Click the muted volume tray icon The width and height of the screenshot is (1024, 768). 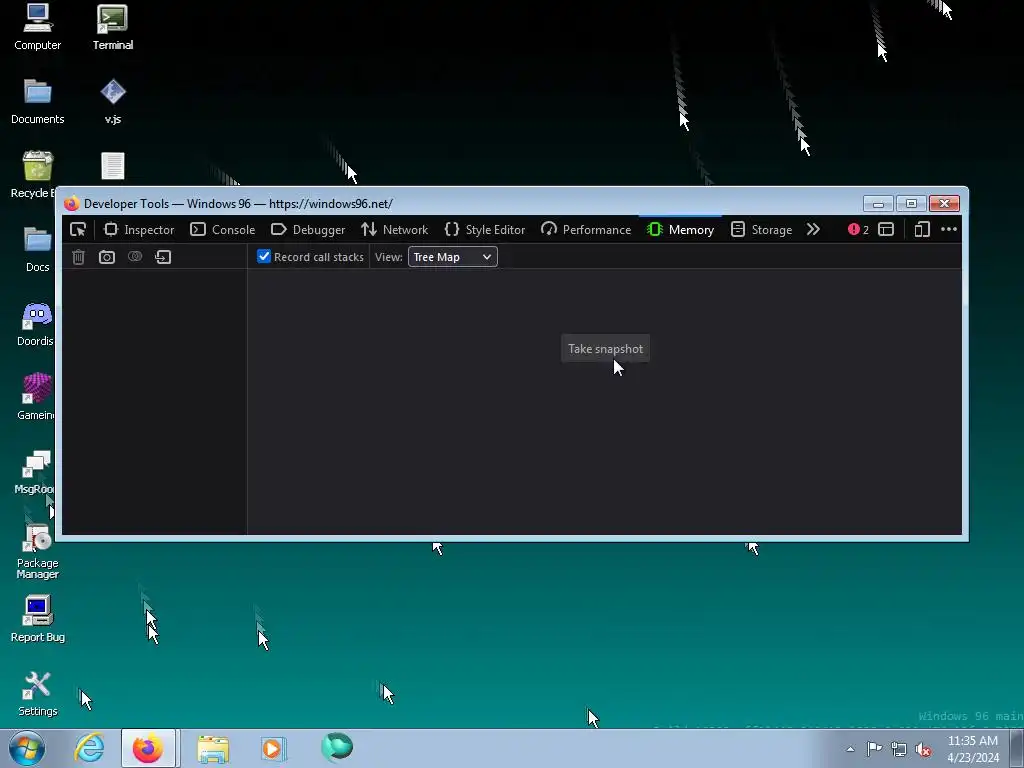pos(923,749)
